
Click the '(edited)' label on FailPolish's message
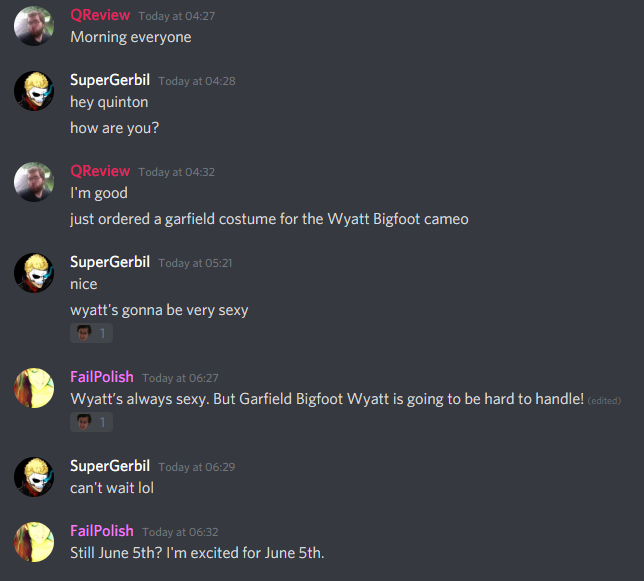(605, 401)
